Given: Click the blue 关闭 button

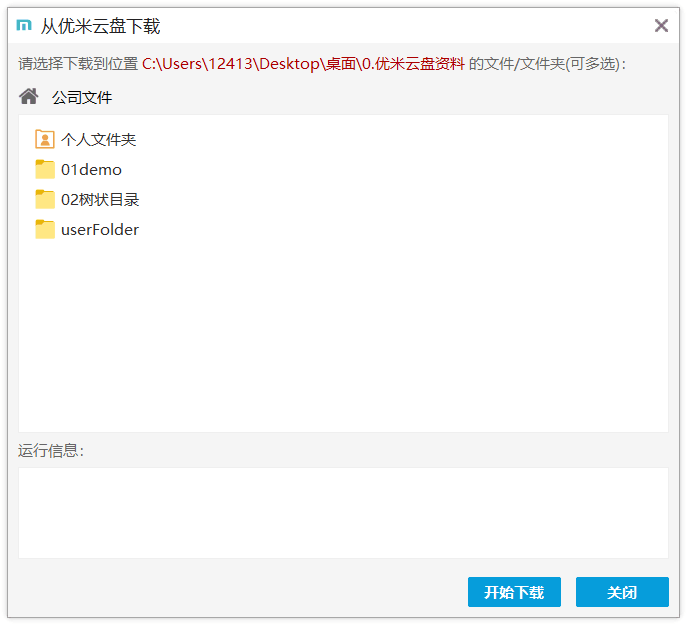Looking at the screenshot, I should tap(622, 592).
